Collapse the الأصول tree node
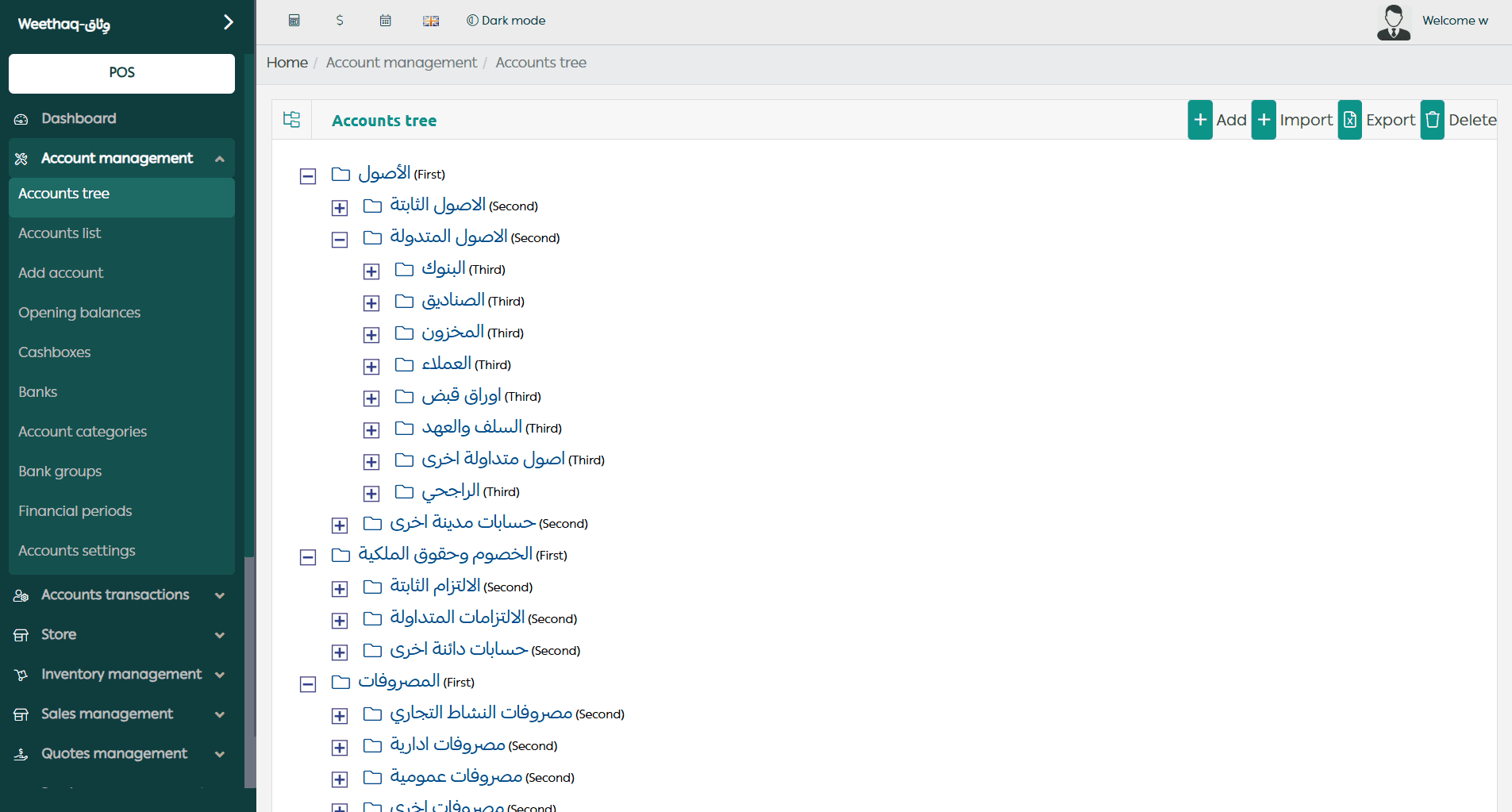The width and height of the screenshot is (1512, 812). point(307,176)
